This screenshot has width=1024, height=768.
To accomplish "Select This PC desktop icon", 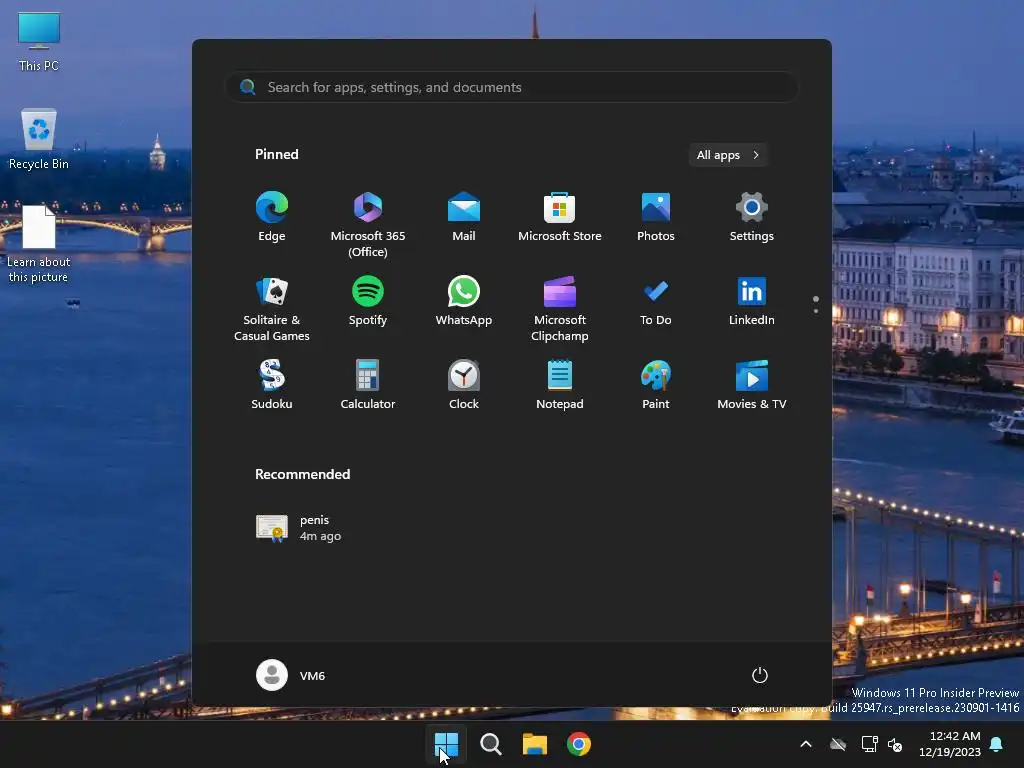I will coord(39,41).
